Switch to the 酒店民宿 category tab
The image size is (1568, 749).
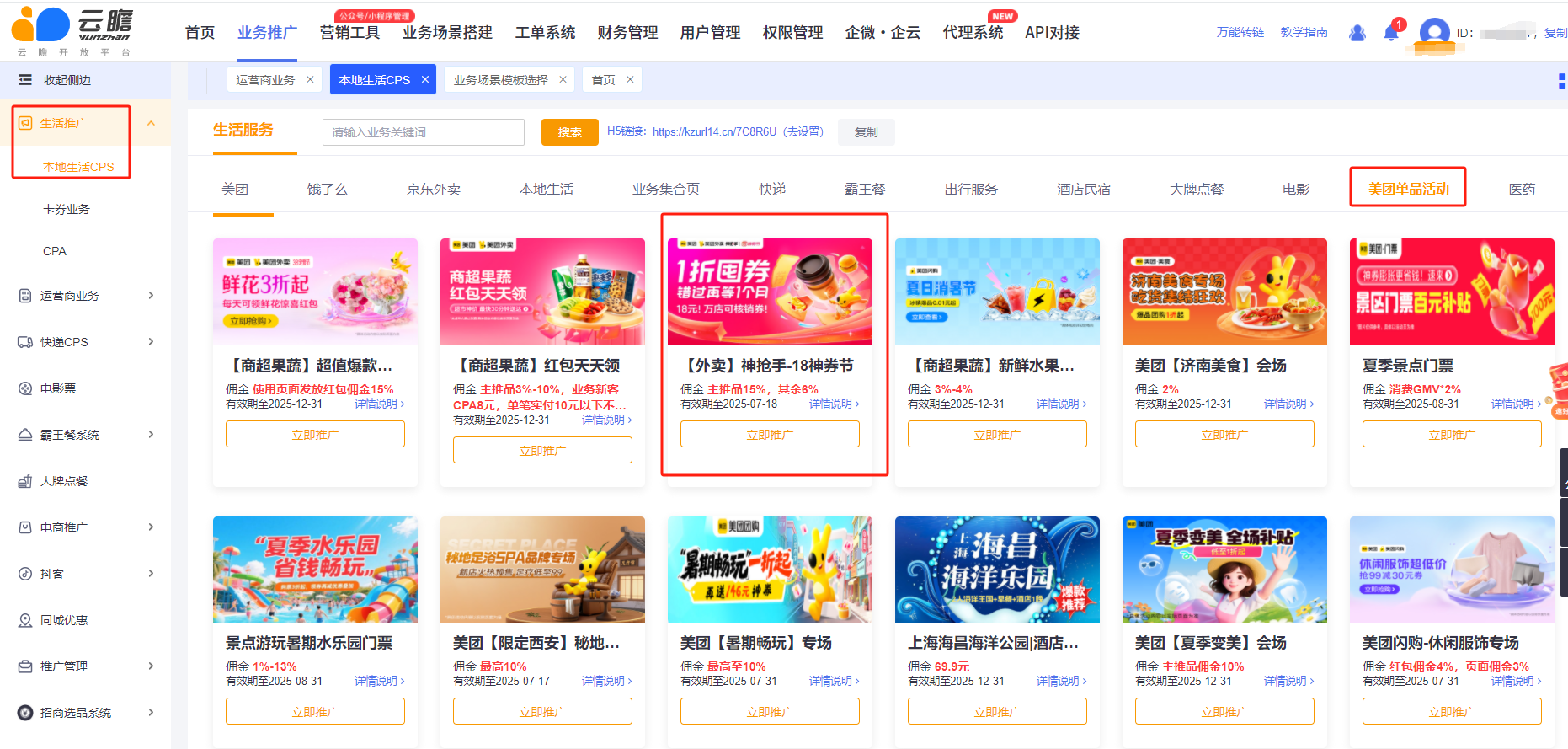(x=1084, y=189)
